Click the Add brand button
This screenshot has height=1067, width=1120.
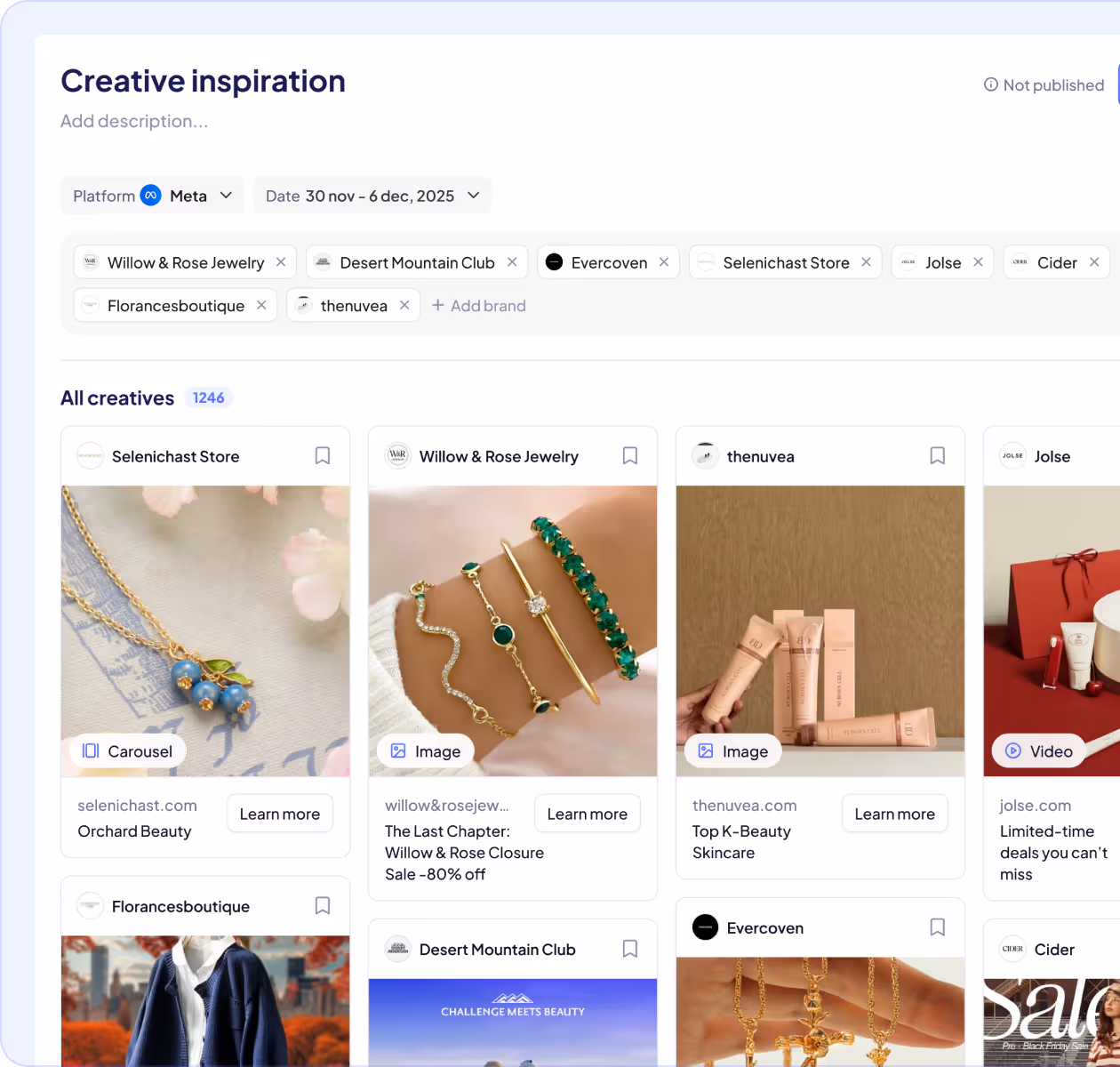tap(479, 305)
